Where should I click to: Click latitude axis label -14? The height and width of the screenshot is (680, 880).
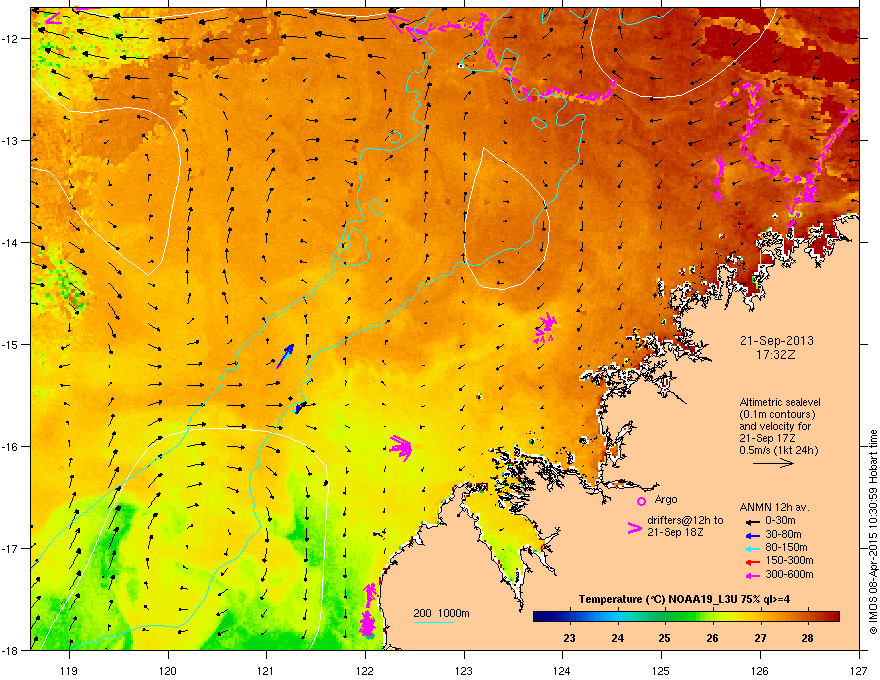(x=12, y=243)
